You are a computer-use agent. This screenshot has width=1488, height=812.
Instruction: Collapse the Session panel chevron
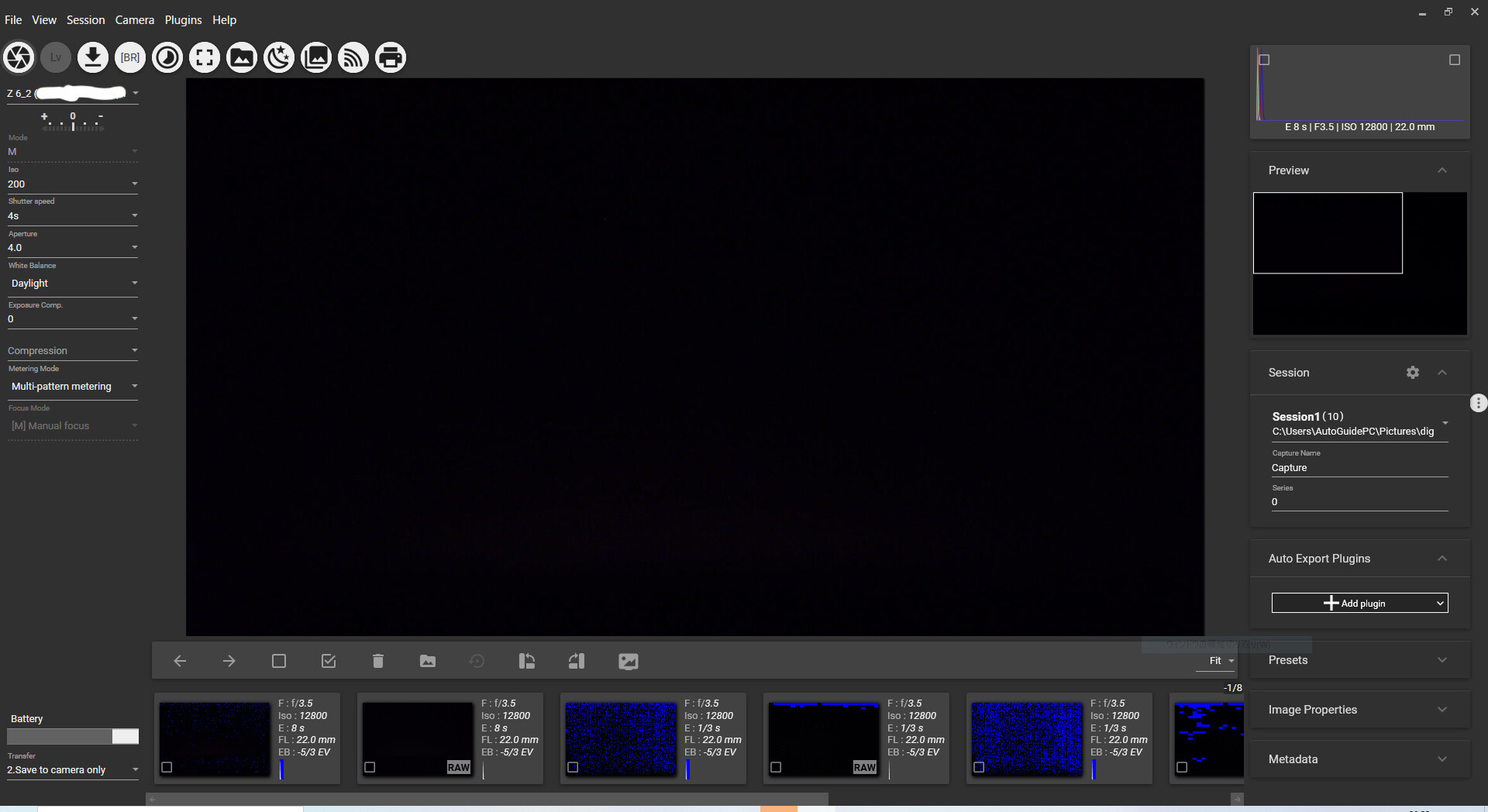coord(1442,373)
